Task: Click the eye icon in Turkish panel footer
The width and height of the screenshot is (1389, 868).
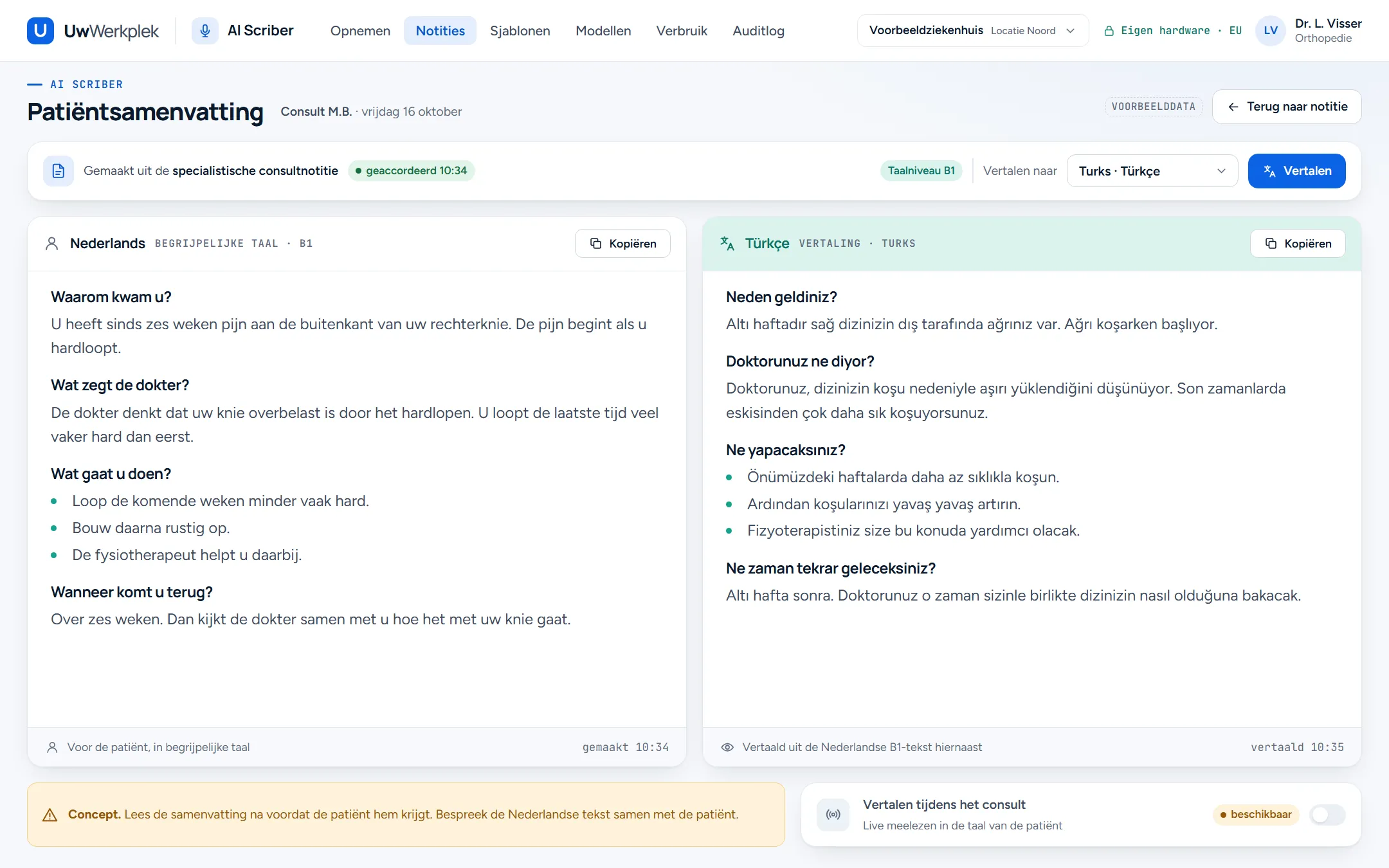Action: pos(727,747)
